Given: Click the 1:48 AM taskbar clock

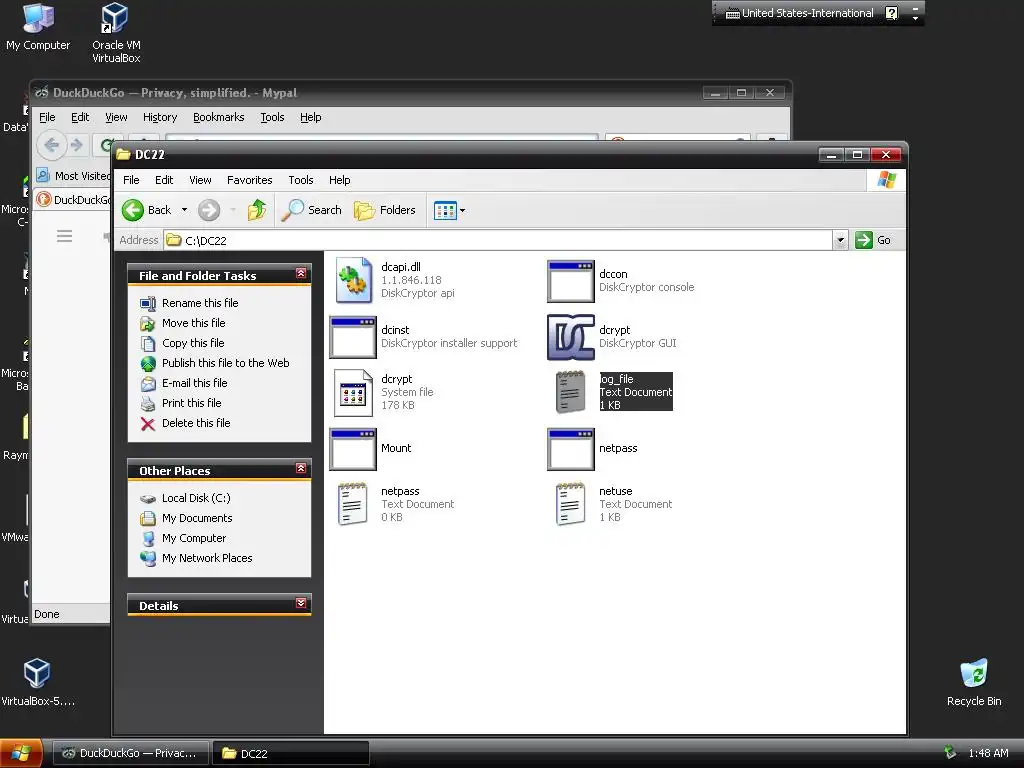Looking at the screenshot, I should pos(988,753).
